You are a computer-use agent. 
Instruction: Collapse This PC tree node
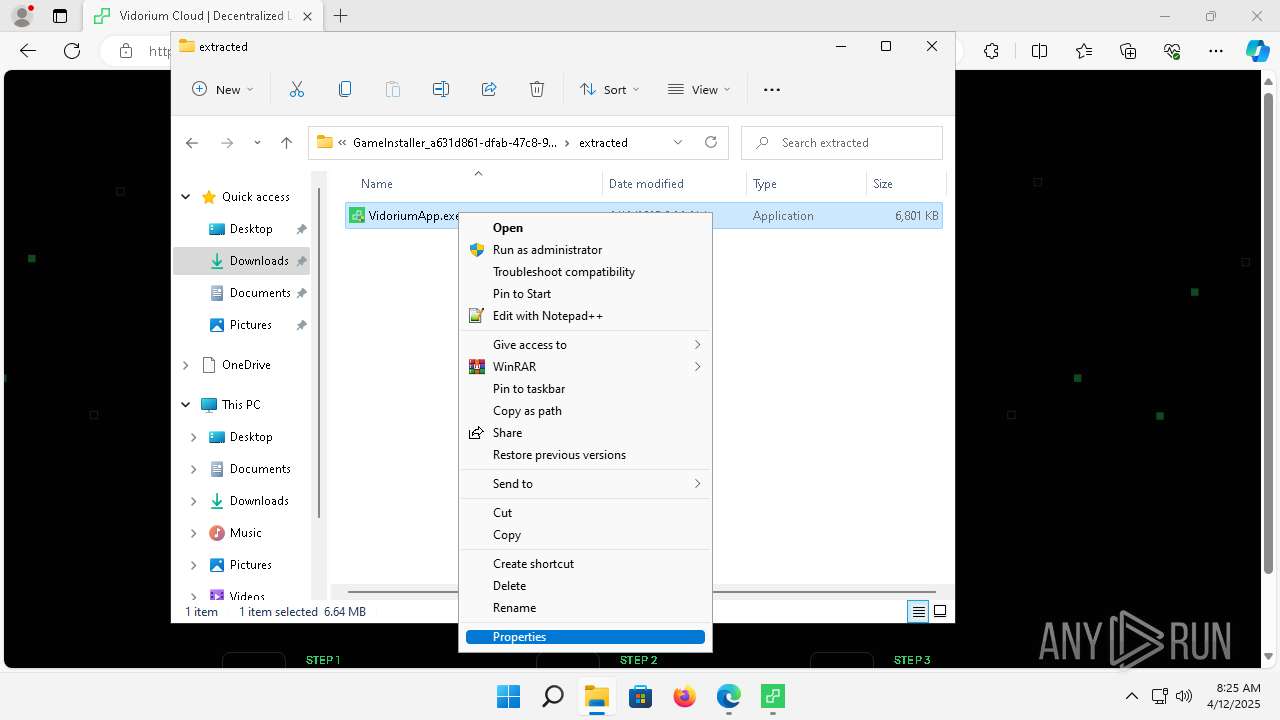click(186, 405)
